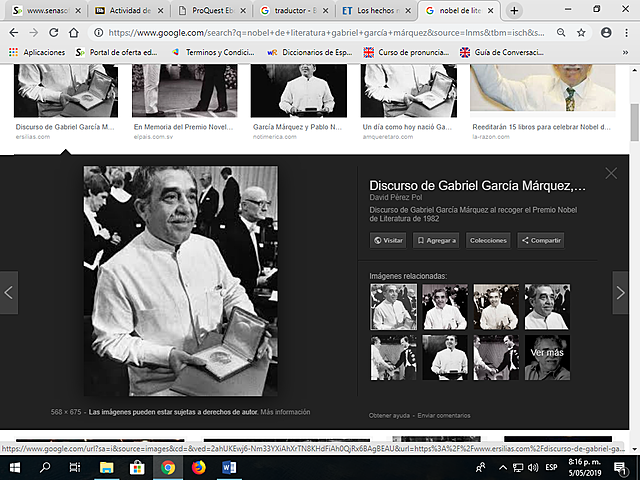
Task: Open Task View on the taskbar
Action: coord(75,467)
